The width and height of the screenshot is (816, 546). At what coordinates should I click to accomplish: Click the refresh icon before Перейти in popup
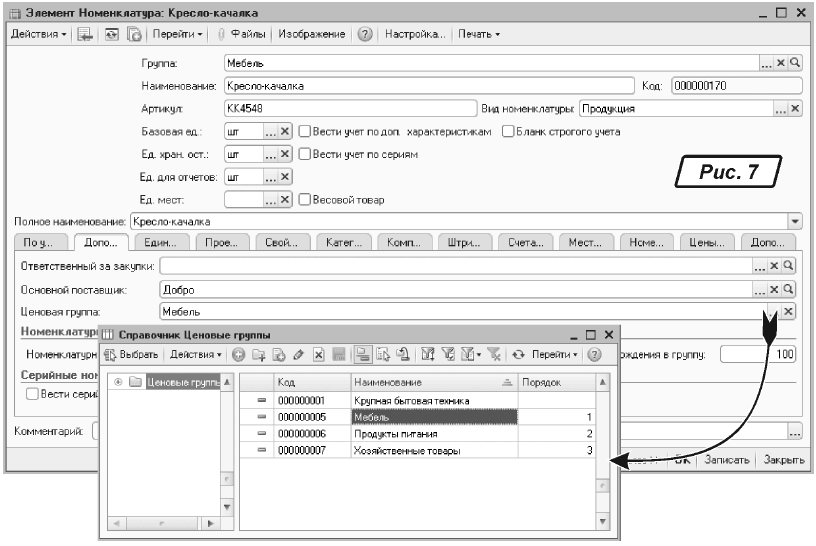518,355
